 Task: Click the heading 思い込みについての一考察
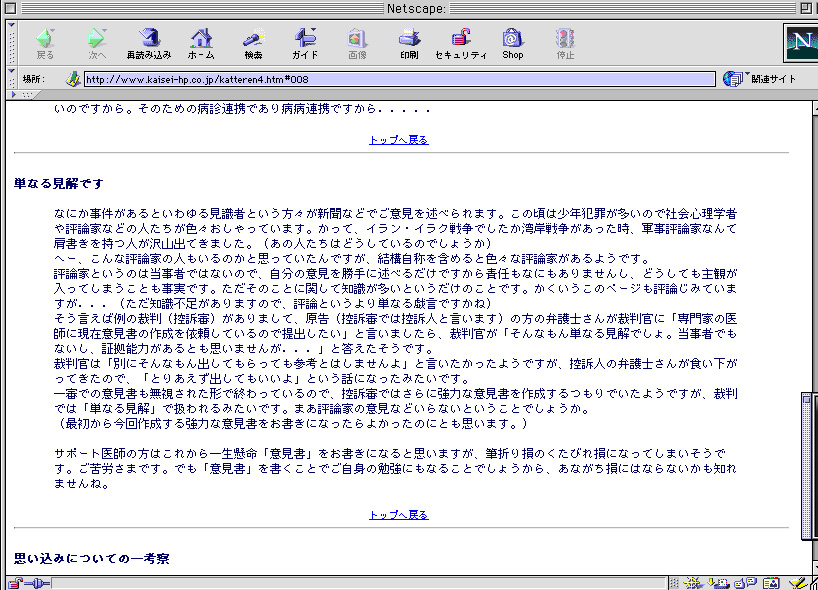click(92, 559)
